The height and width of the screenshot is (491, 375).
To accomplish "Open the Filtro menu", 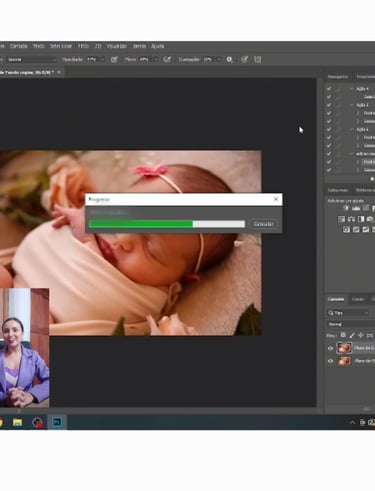I will click(83, 46).
